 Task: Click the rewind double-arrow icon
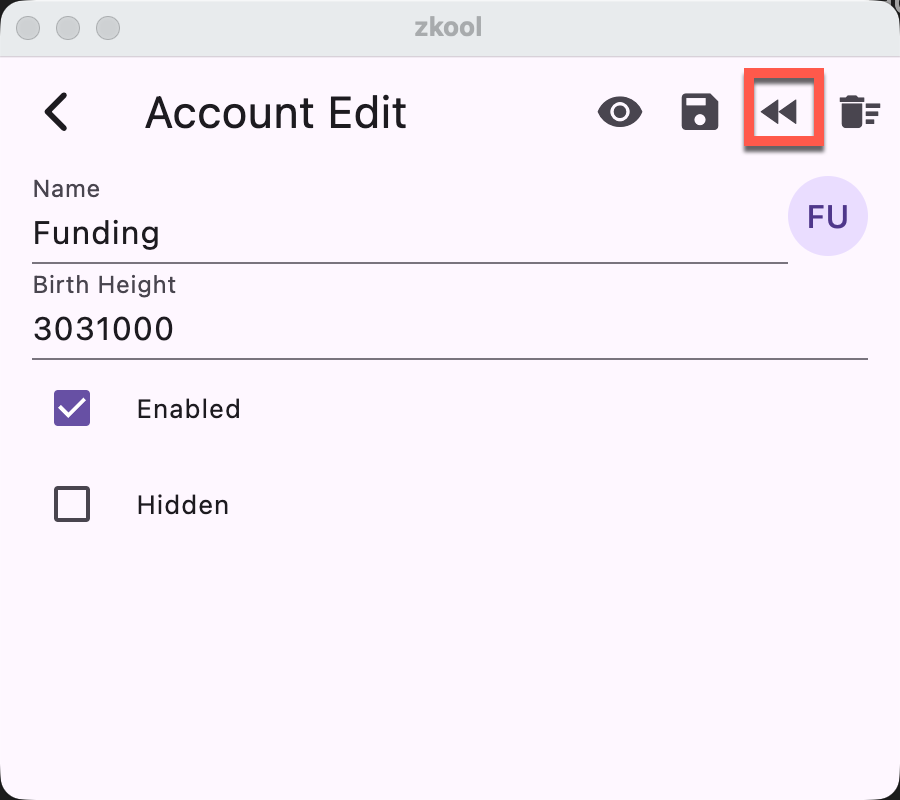tap(780, 112)
